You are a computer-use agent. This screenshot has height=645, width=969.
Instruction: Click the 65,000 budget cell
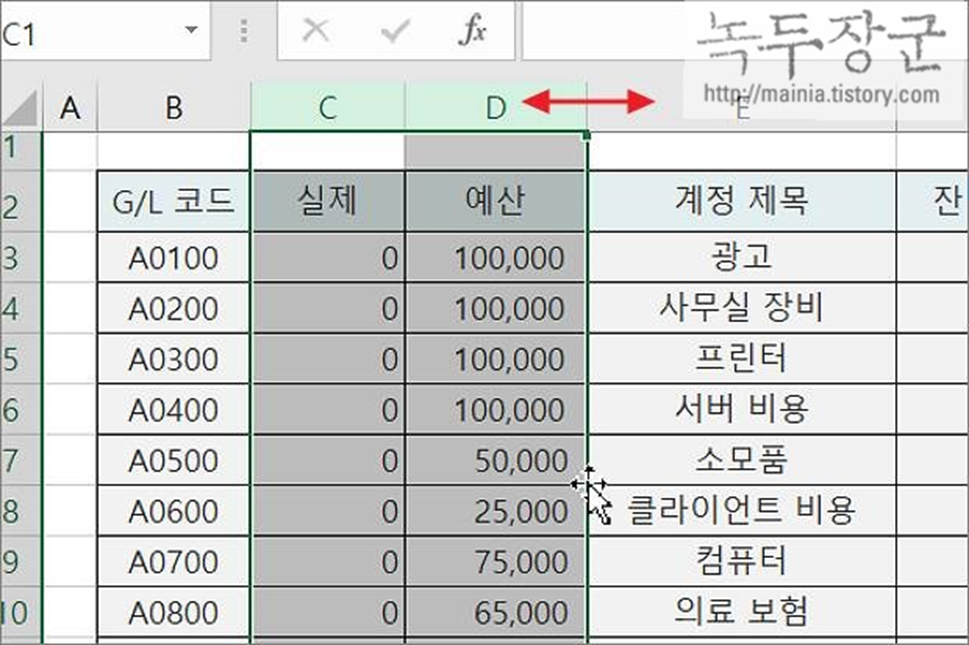point(495,612)
